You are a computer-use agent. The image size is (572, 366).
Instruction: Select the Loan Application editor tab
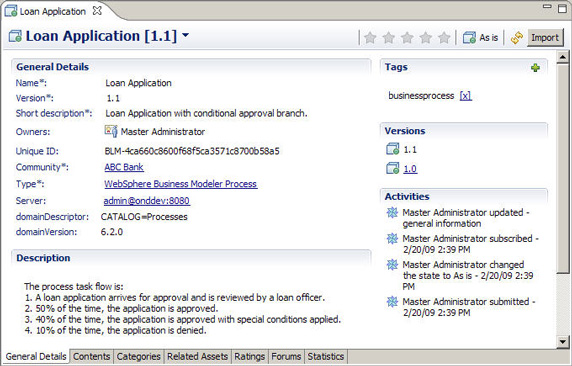click(53, 11)
